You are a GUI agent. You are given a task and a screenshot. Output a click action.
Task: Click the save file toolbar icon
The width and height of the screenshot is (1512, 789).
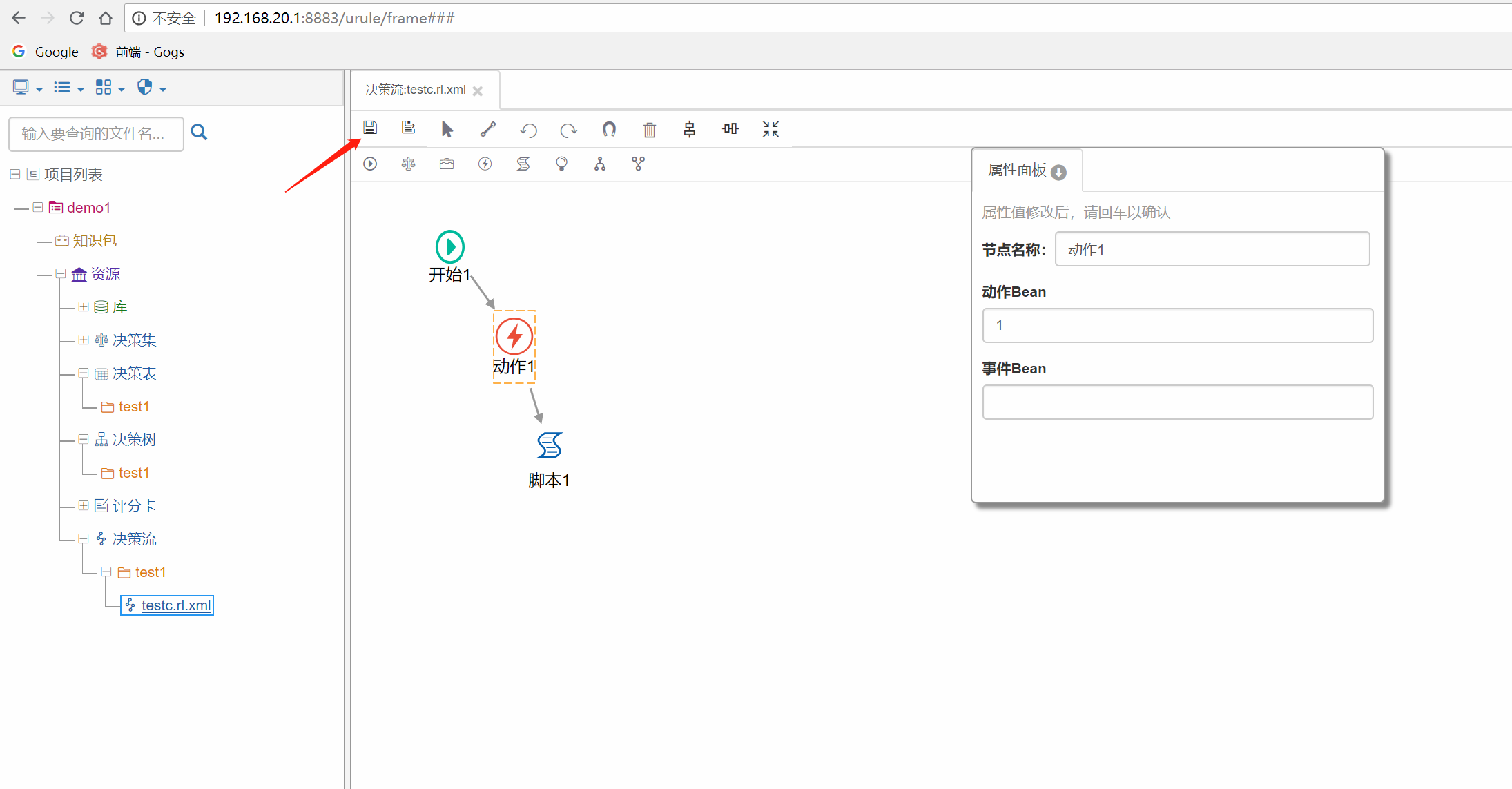370,128
